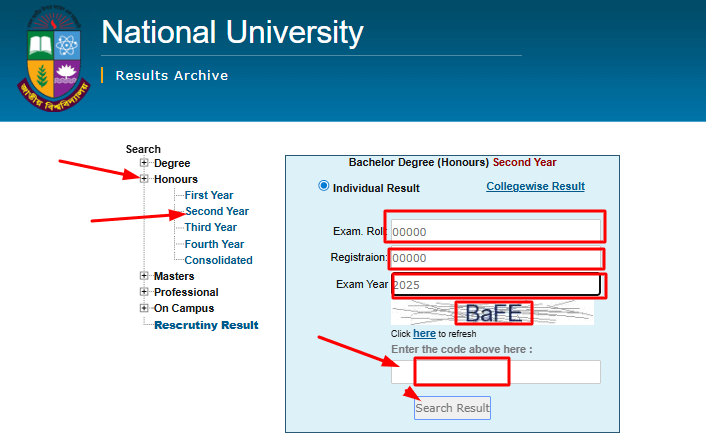Open Honours Fourth Year results
This screenshot has width=706, height=448.
(214, 244)
